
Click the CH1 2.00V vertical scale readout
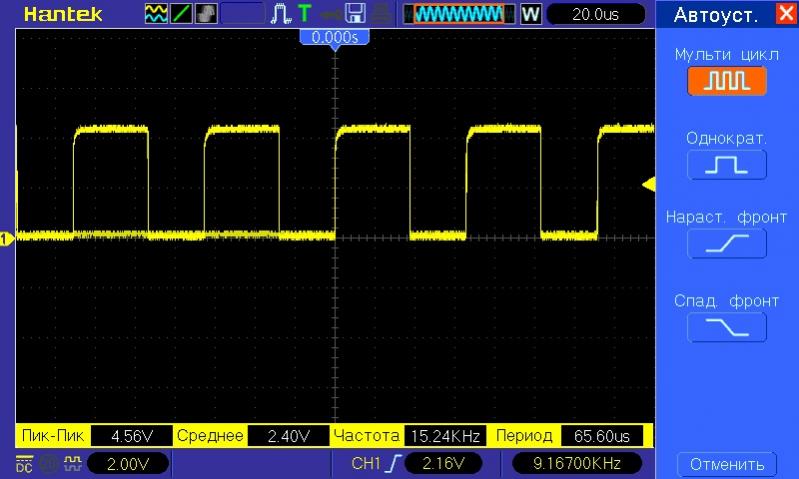128,464
